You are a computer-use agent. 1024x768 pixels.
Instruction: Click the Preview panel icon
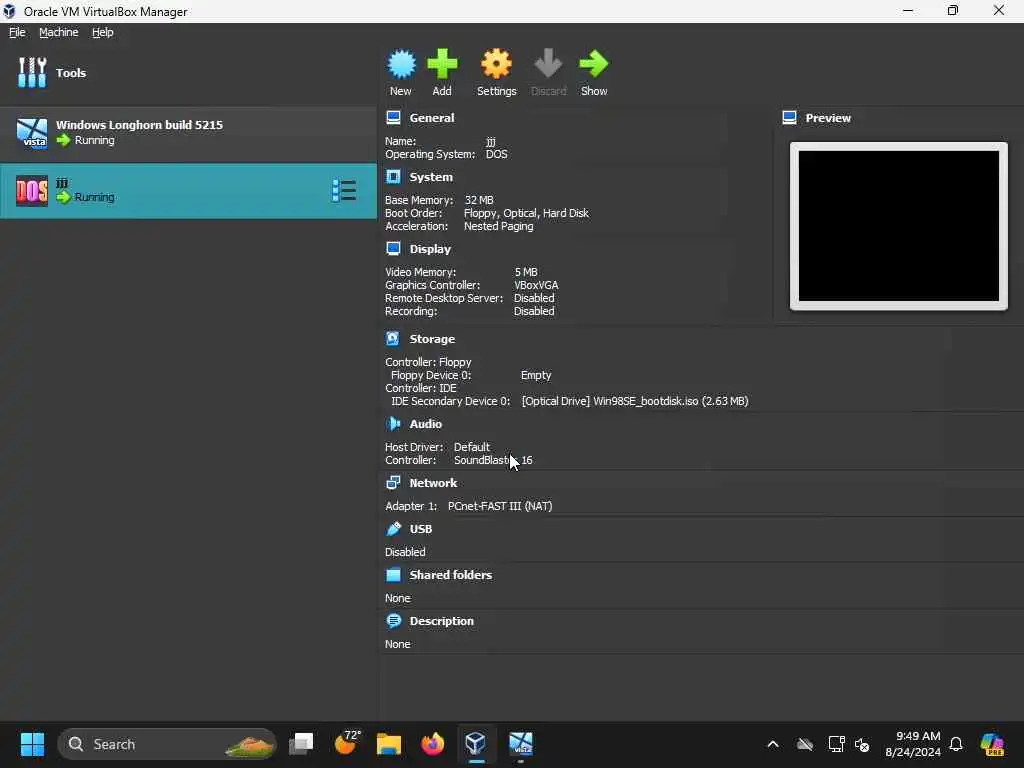[790, 118]
